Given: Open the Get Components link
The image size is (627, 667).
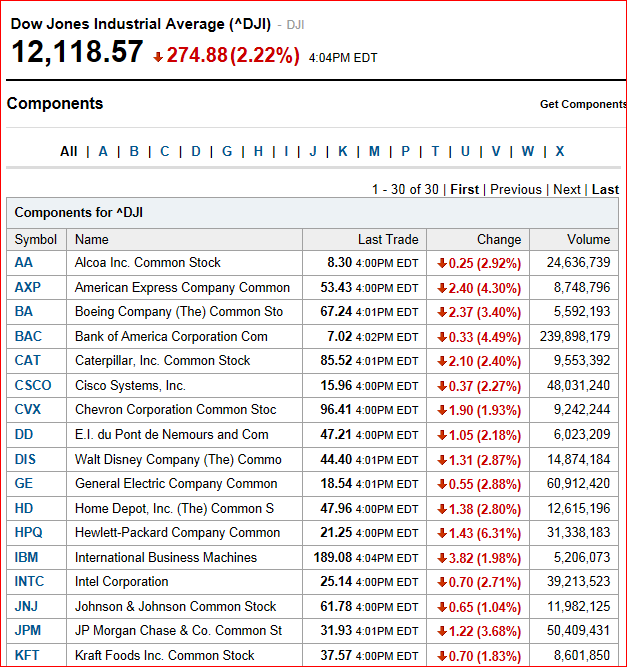Looking at the screenshot, I should click(583, 104).
